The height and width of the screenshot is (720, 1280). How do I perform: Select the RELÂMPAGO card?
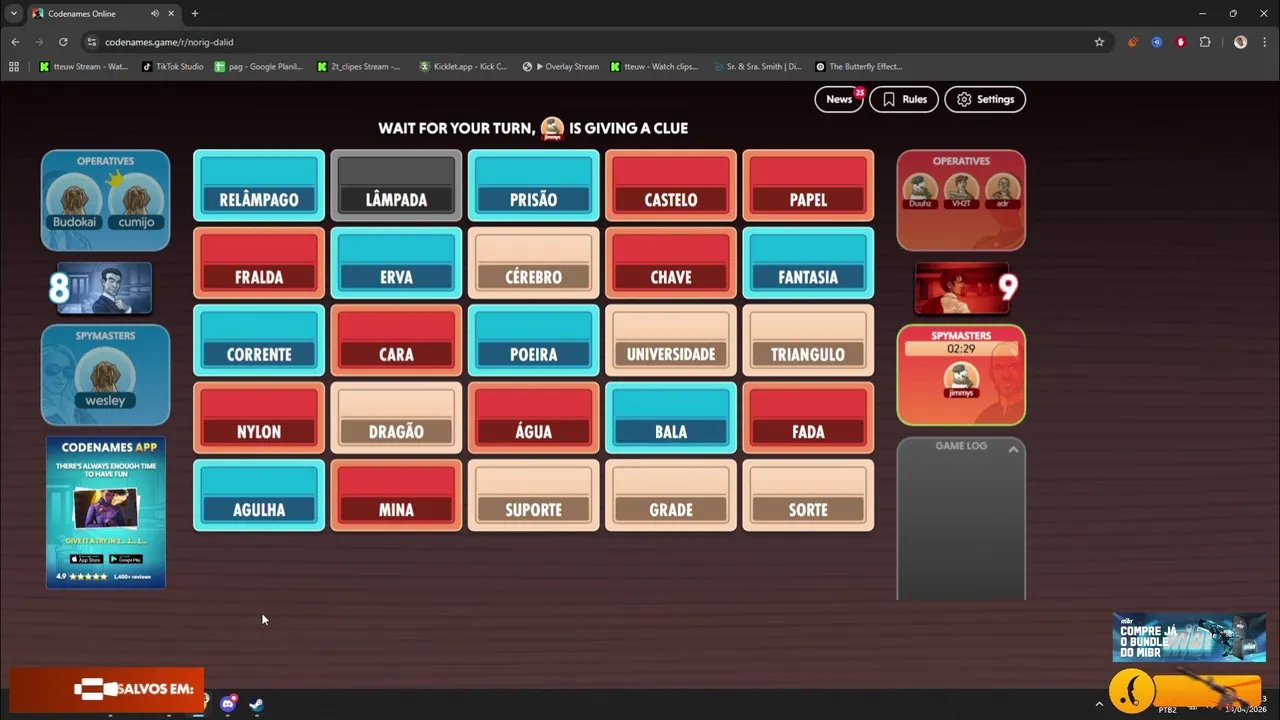pos(259,185)
